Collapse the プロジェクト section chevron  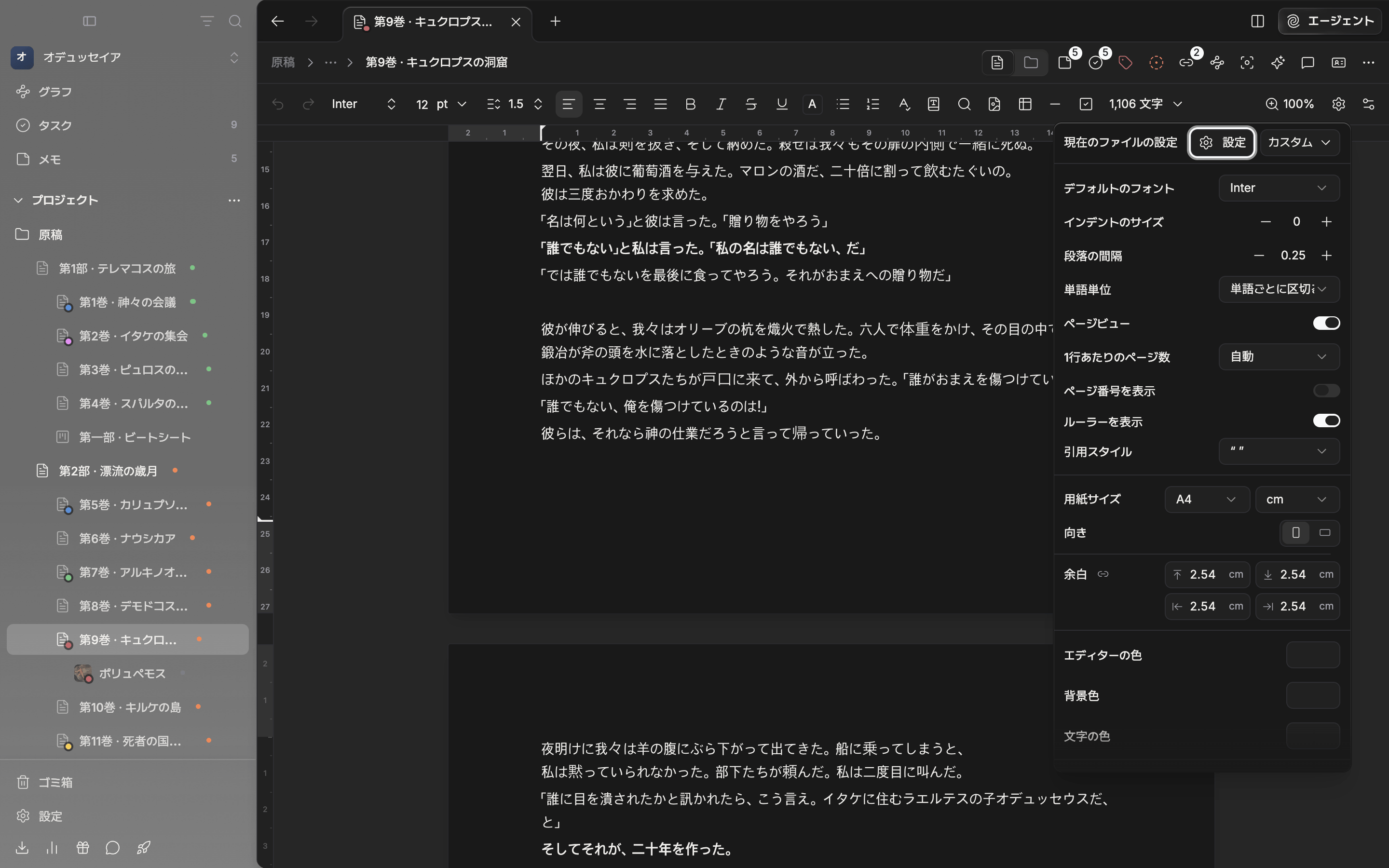point(18,200)
